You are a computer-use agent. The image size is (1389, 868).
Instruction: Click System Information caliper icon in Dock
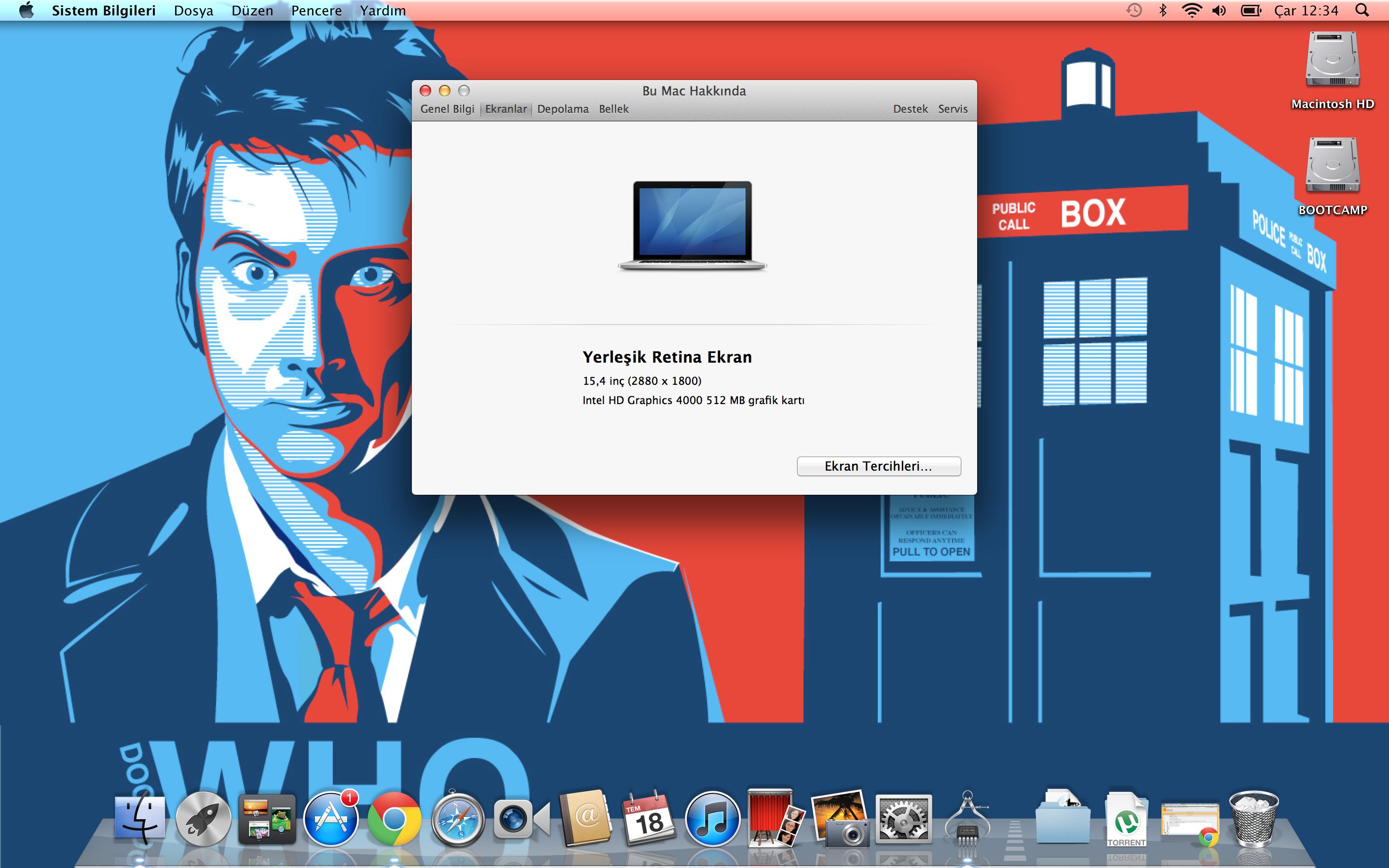(x=967, y=819)
